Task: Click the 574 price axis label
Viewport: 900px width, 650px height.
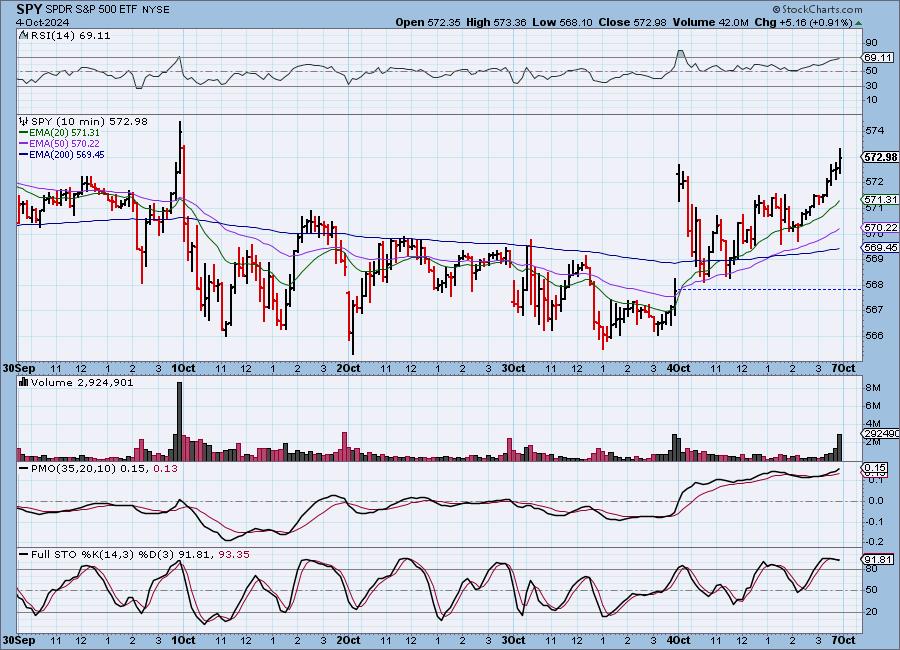Action: (874, 130)
